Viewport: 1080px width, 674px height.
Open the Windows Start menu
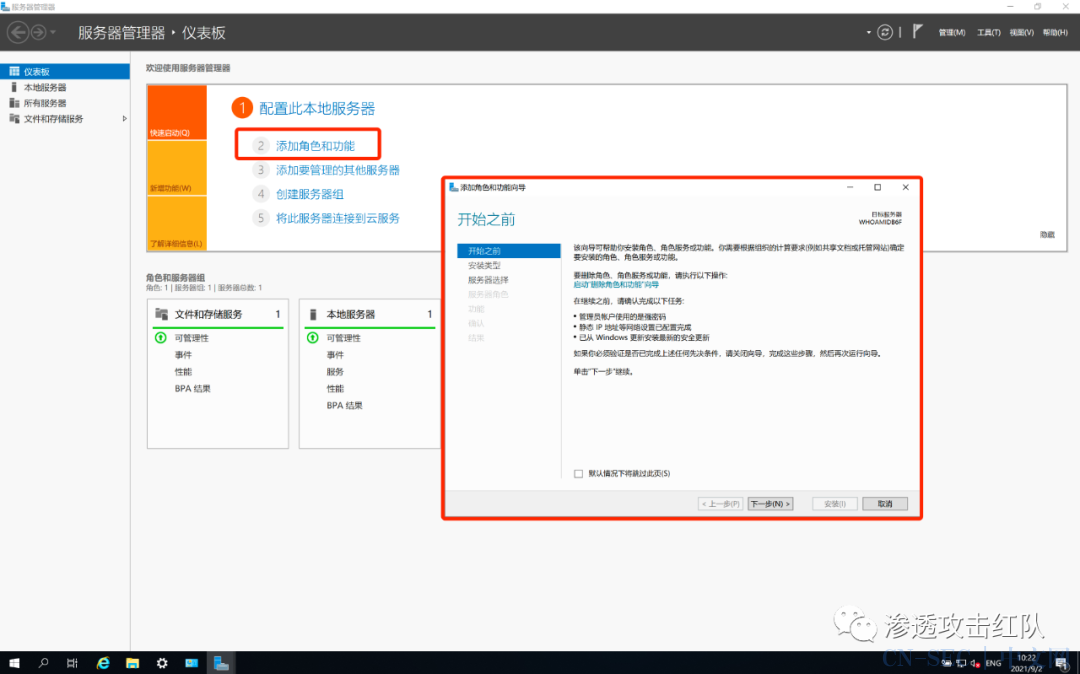14,663
